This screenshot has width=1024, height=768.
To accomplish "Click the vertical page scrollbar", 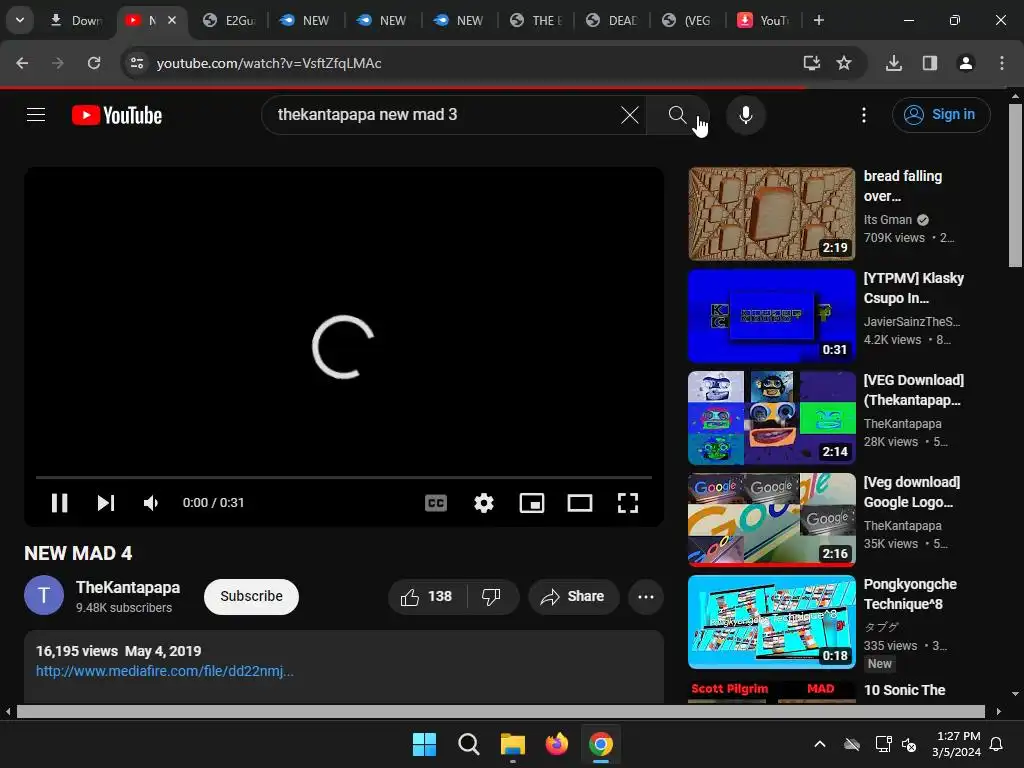I will pyautogui.click(x=1015, y=185).
